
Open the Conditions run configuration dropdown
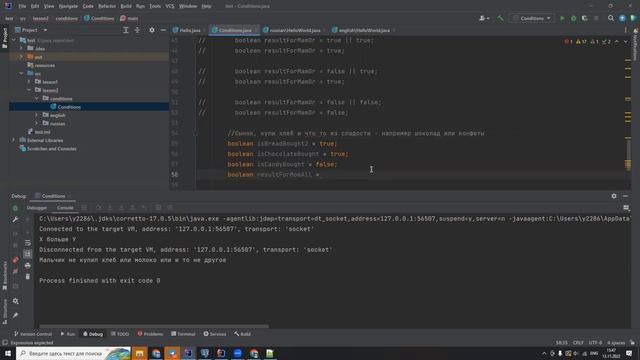tap(532, 18)
